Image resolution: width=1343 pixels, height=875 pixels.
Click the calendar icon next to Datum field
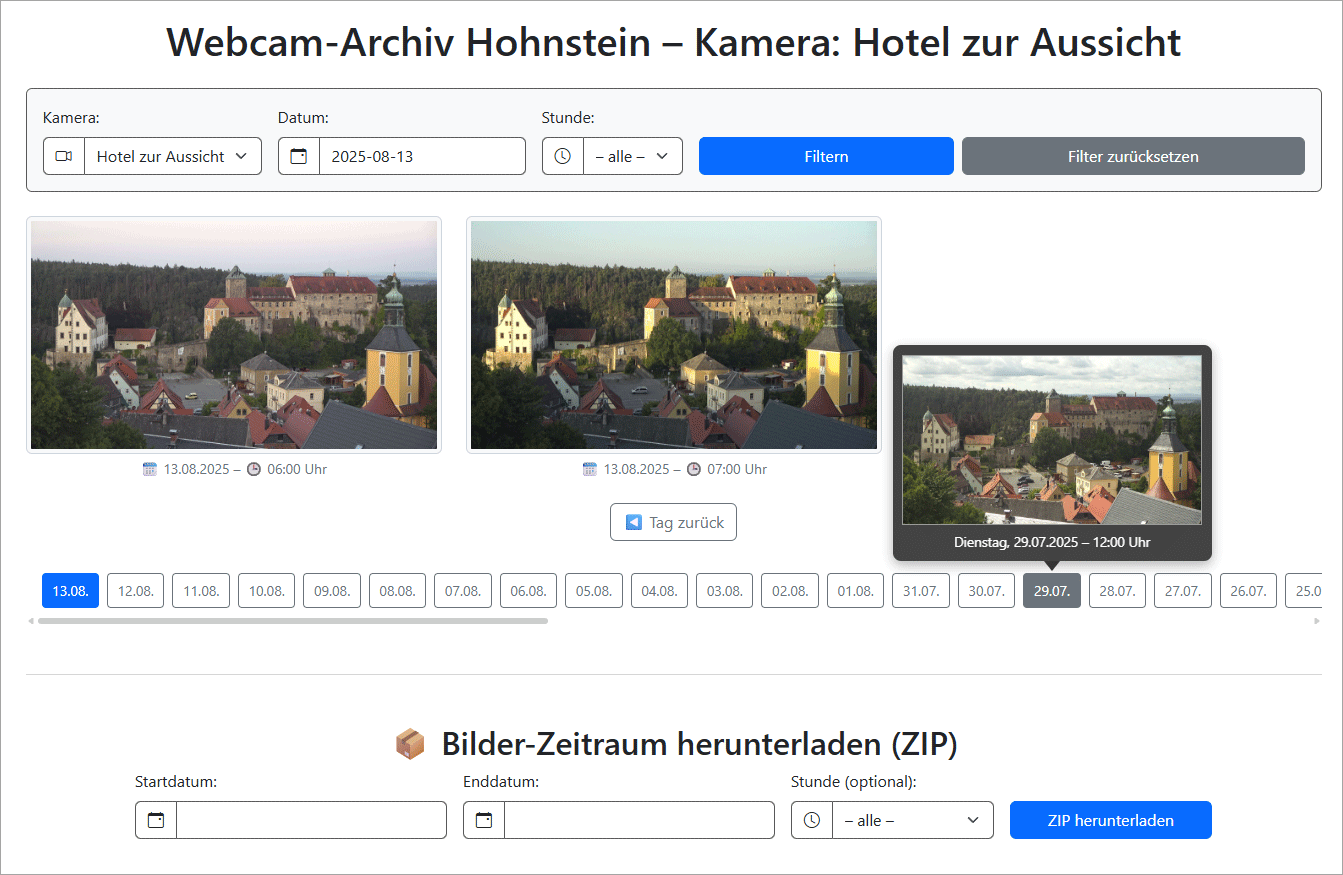coord(298,156)
